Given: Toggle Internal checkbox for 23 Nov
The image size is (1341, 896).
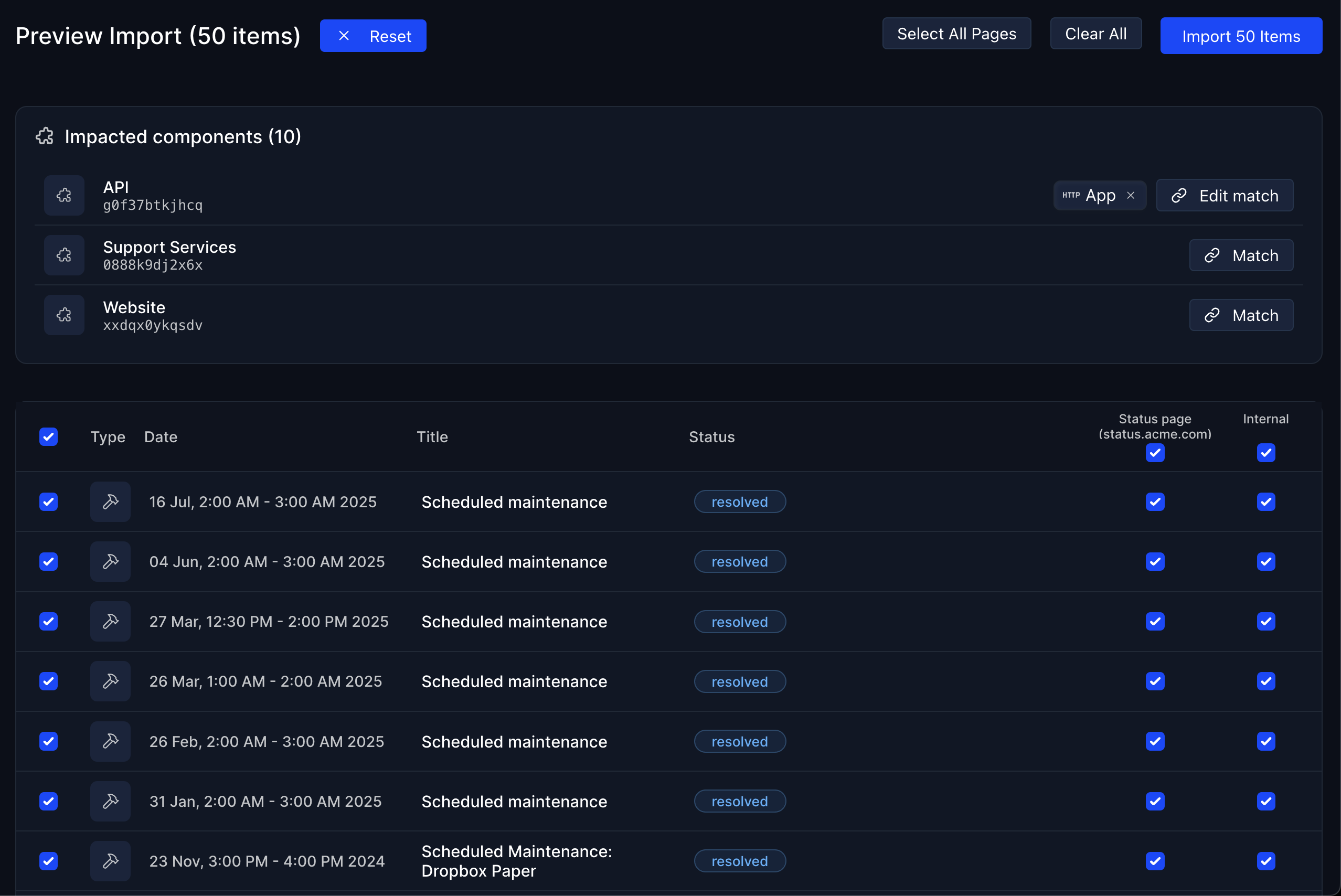Looking at the screenshot, I should (1265, 860).
